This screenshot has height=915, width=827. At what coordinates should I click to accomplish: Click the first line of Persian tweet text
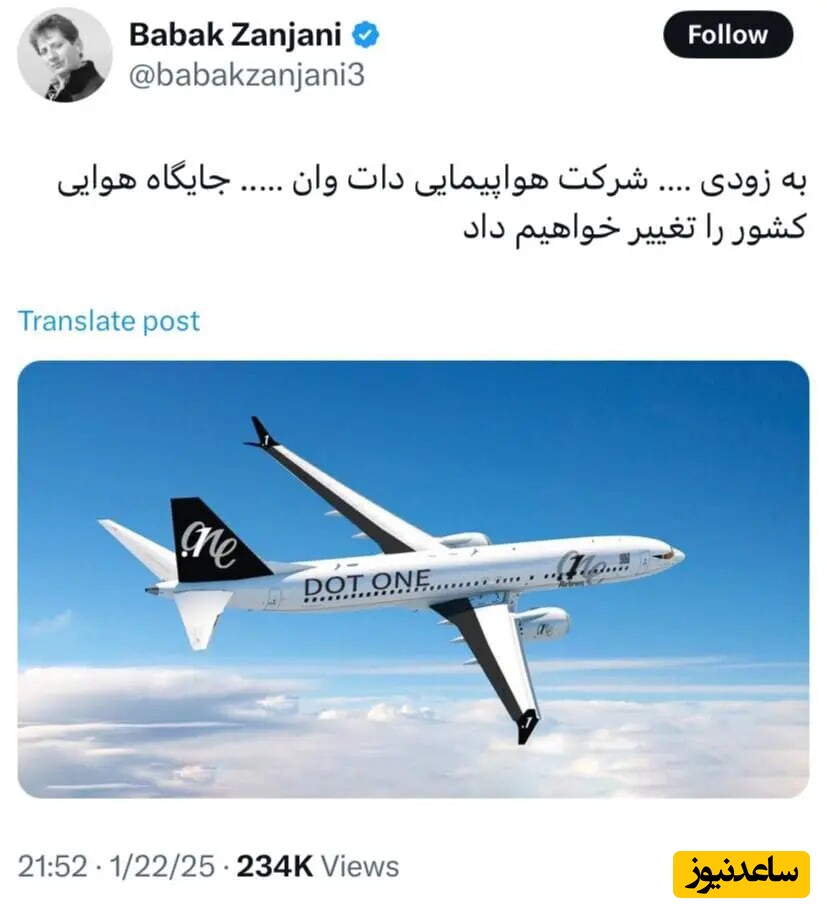point(431,181)
